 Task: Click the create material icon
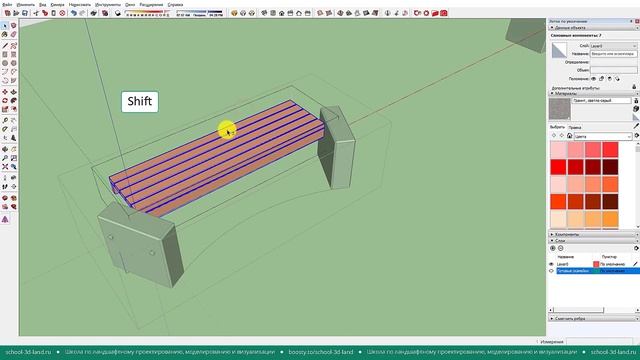[x=636, y=109]
